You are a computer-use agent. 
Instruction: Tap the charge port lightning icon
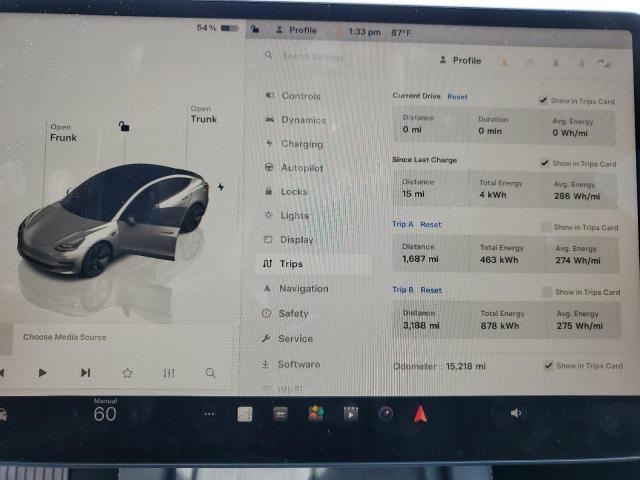click(221, 187)
